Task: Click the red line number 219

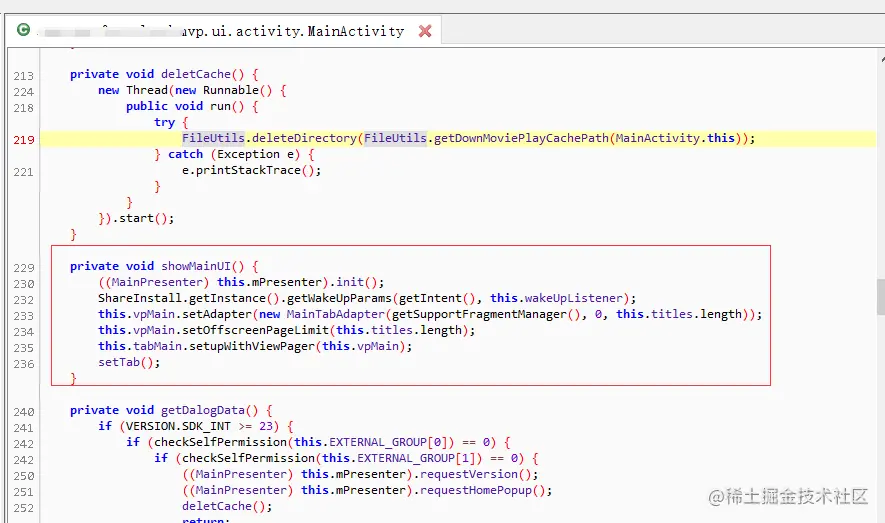Action: [24, 139]
